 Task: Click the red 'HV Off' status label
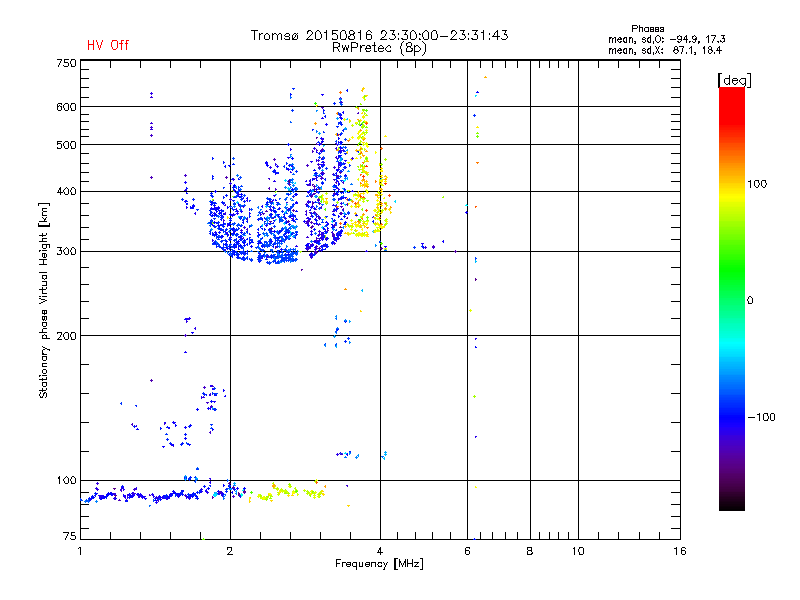(108, 45)
